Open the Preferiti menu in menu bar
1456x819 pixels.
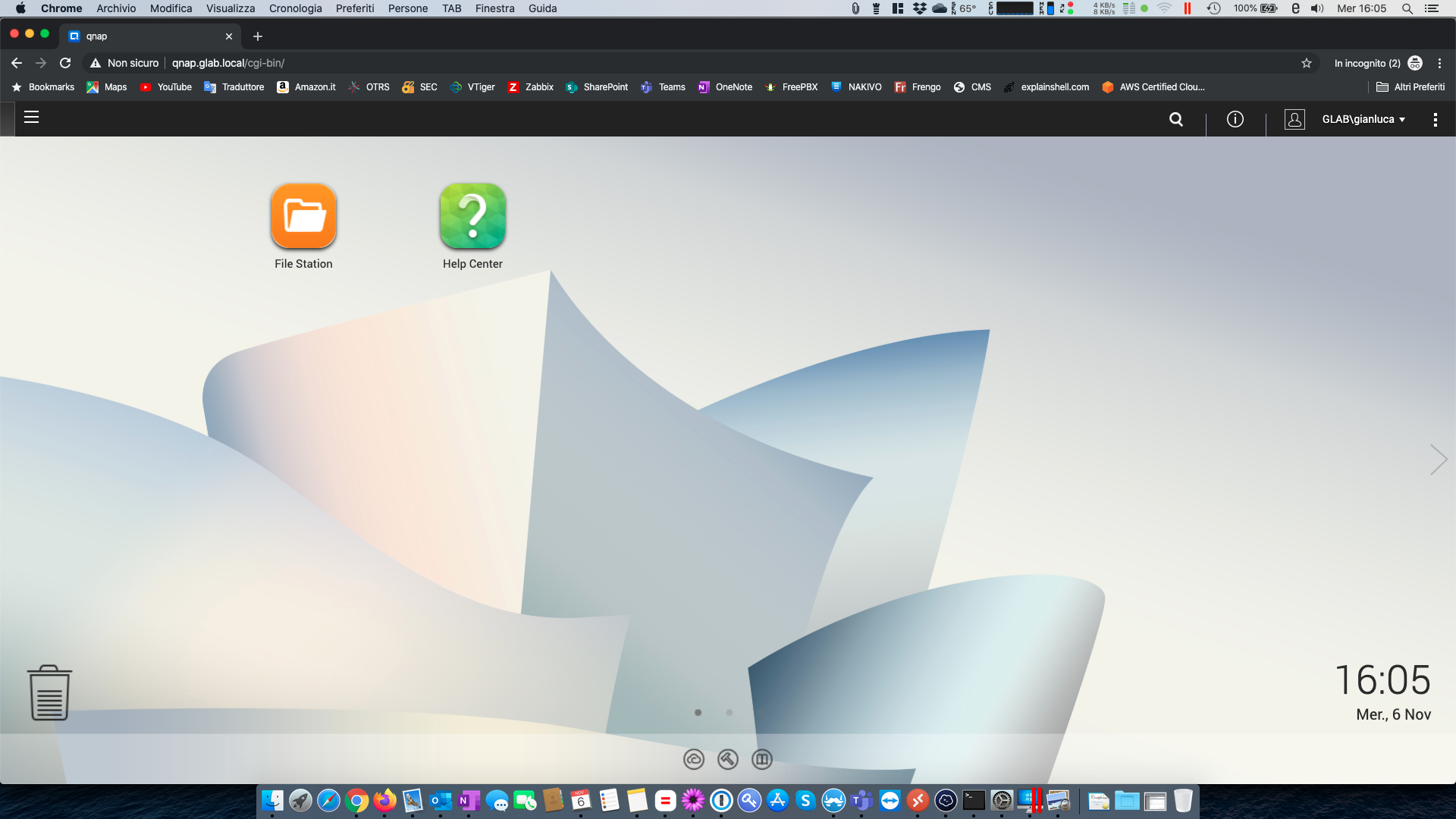354,8
